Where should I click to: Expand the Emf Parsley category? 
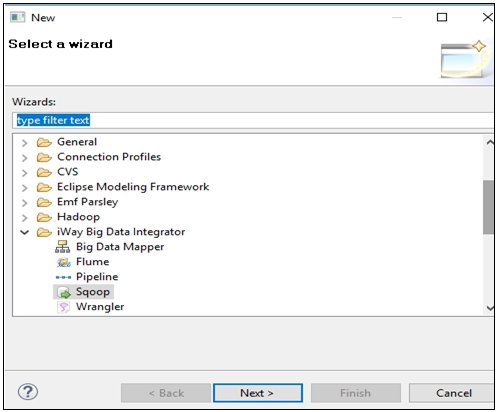[x=25, y=202]
